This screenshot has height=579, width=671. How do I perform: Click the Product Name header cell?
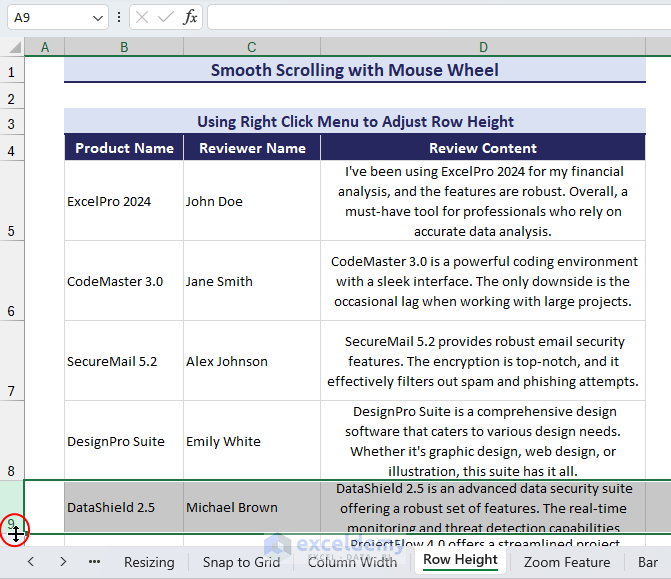pos(124,148)
